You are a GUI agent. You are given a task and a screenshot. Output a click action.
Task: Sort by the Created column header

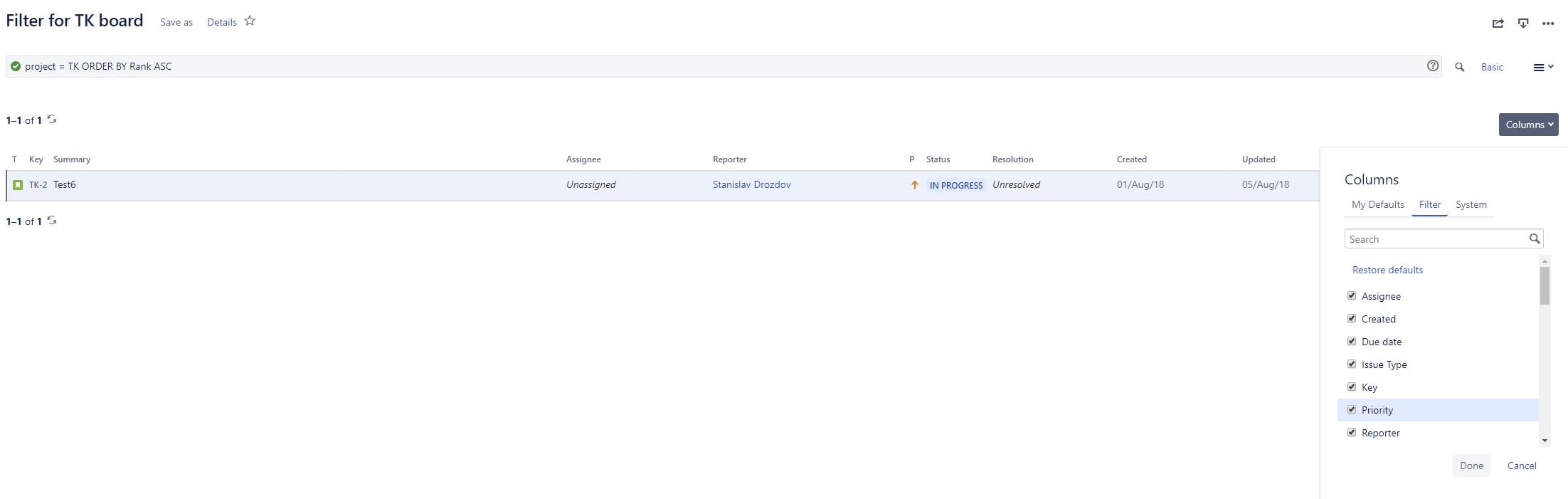coord(1132,159)
